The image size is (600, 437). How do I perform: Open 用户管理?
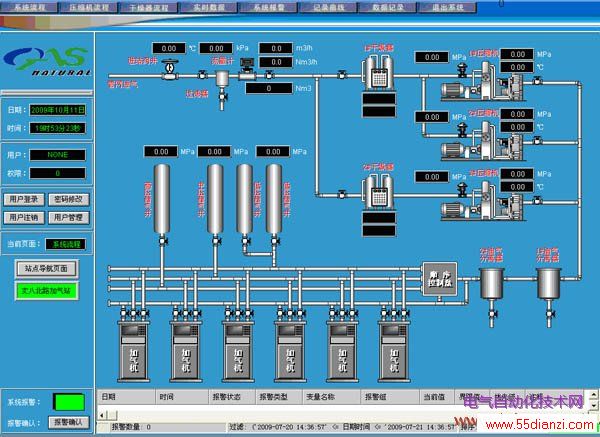[x=68, y=218]
